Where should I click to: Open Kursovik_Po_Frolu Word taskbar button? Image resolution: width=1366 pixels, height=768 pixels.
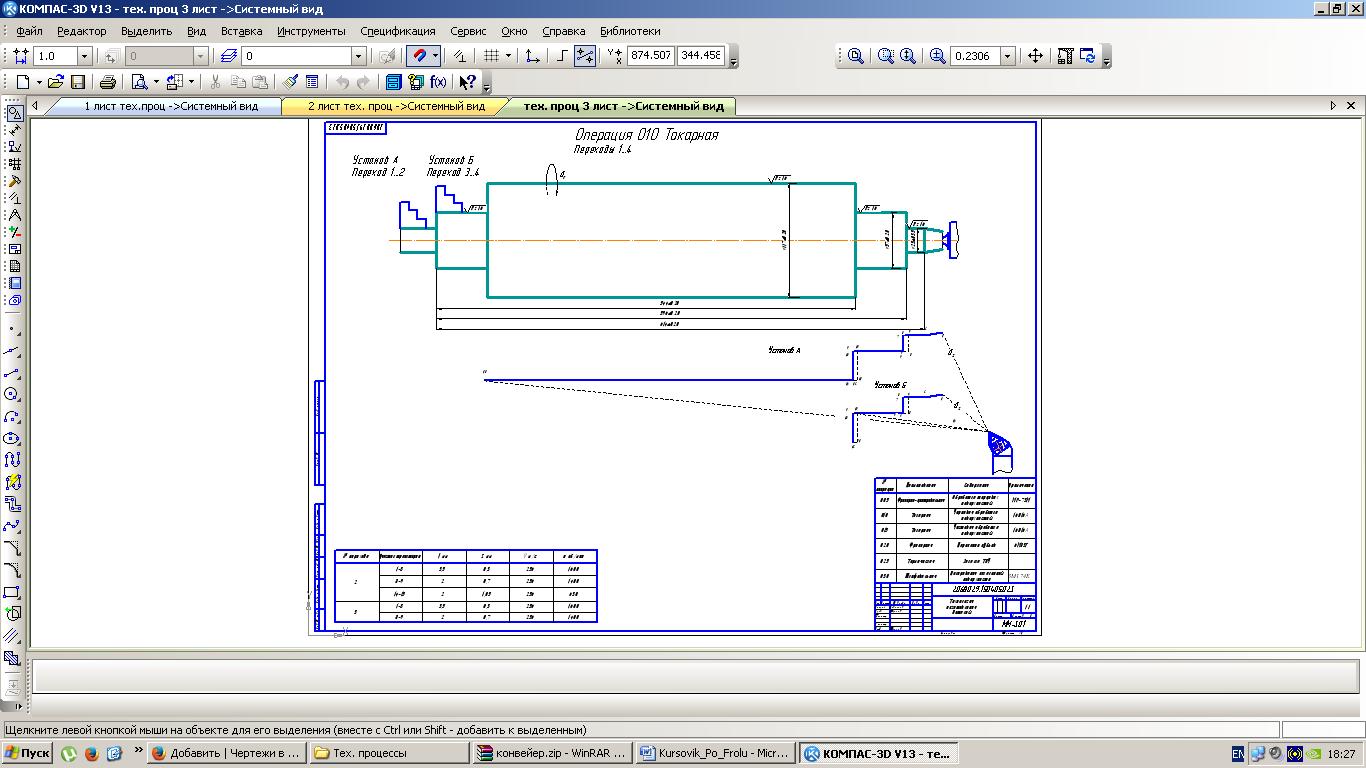tap(715, 753)
